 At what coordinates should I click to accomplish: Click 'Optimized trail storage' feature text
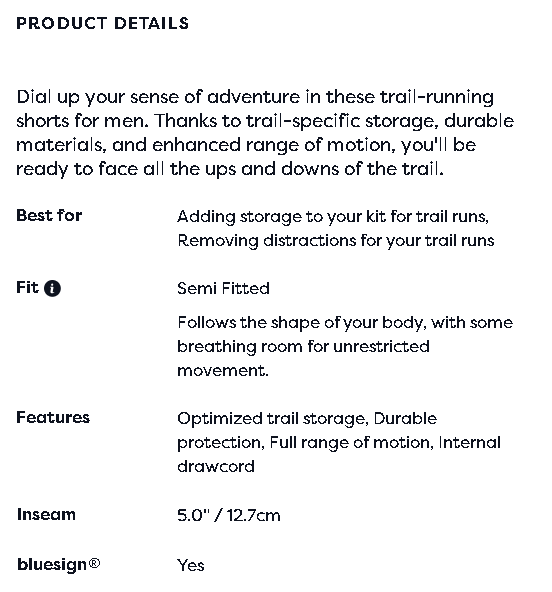click(271, 419)
